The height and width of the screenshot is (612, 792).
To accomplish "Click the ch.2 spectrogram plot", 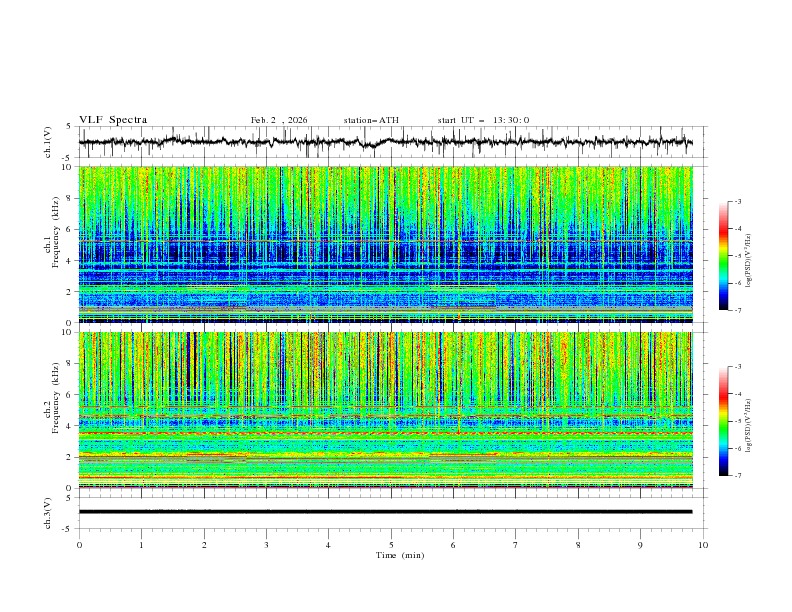I will point(385,410).
